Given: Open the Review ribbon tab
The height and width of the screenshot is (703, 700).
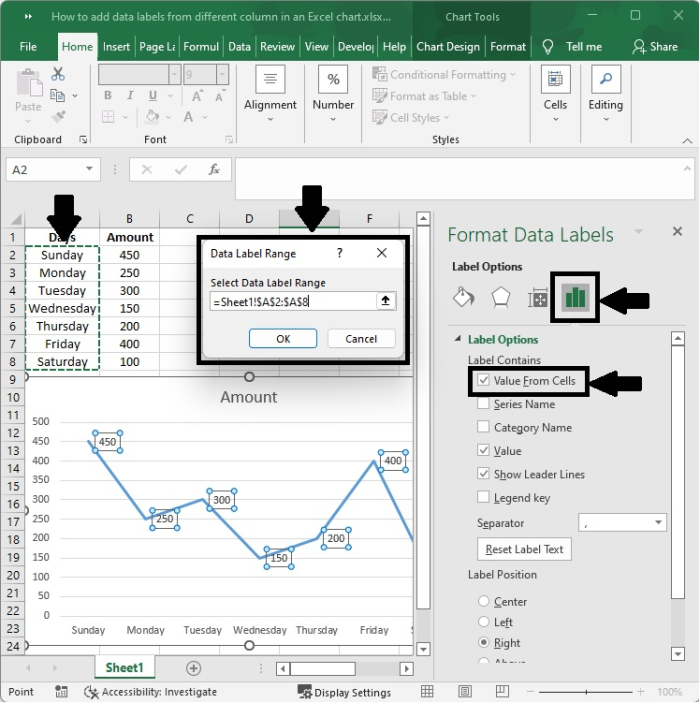Looking at the screenshot, I should click(x=277, y=47).
